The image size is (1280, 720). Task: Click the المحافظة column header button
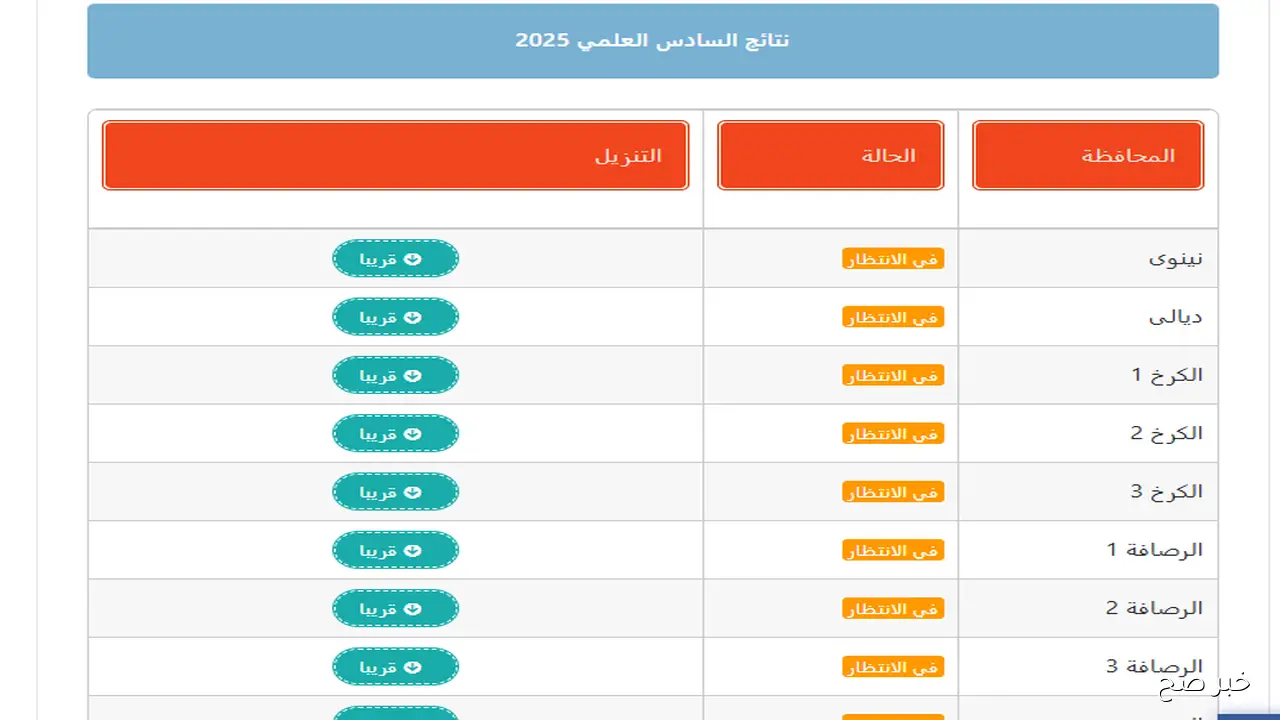click(x=1087, y=155)
